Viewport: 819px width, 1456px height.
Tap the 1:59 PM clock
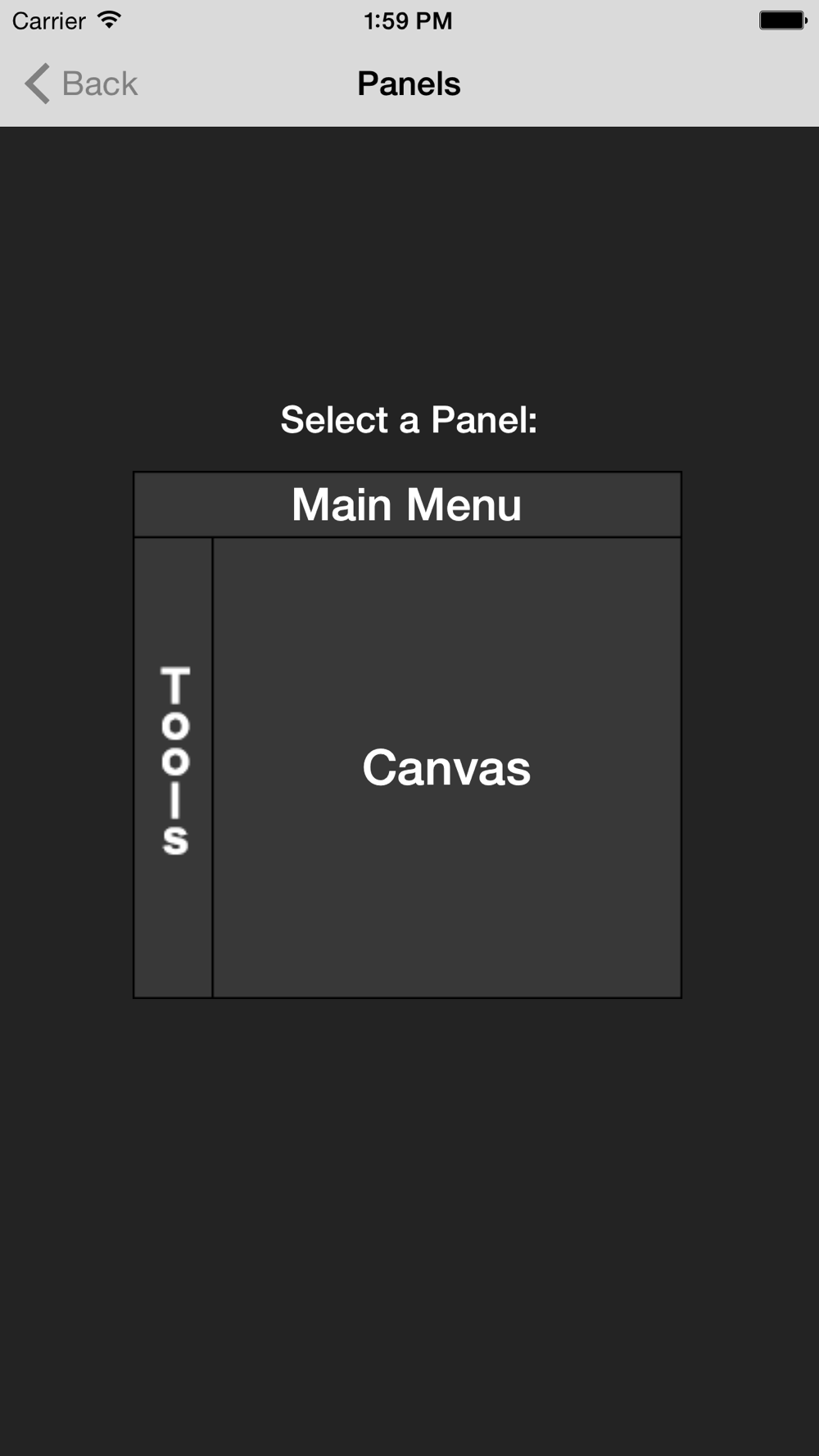click(408, 20)
